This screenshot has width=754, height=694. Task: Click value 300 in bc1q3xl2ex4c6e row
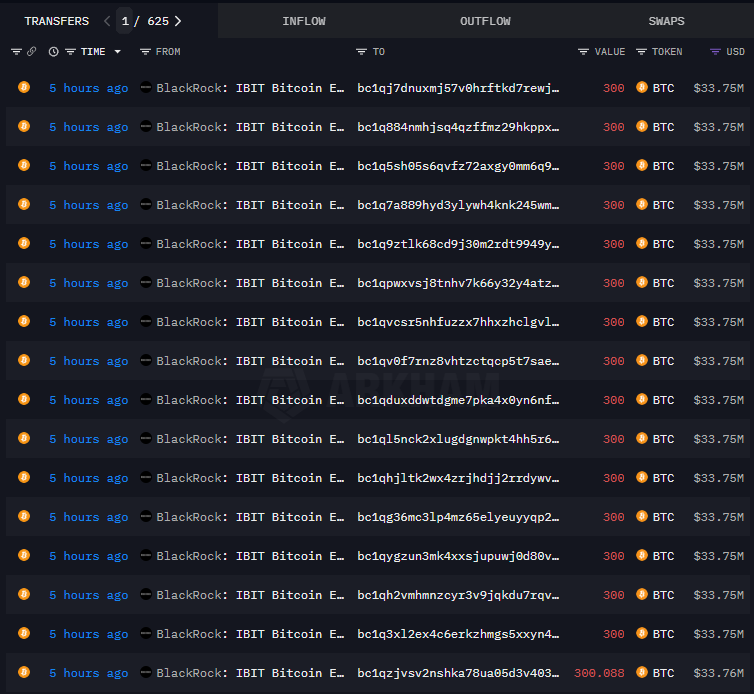pos(614,633)
